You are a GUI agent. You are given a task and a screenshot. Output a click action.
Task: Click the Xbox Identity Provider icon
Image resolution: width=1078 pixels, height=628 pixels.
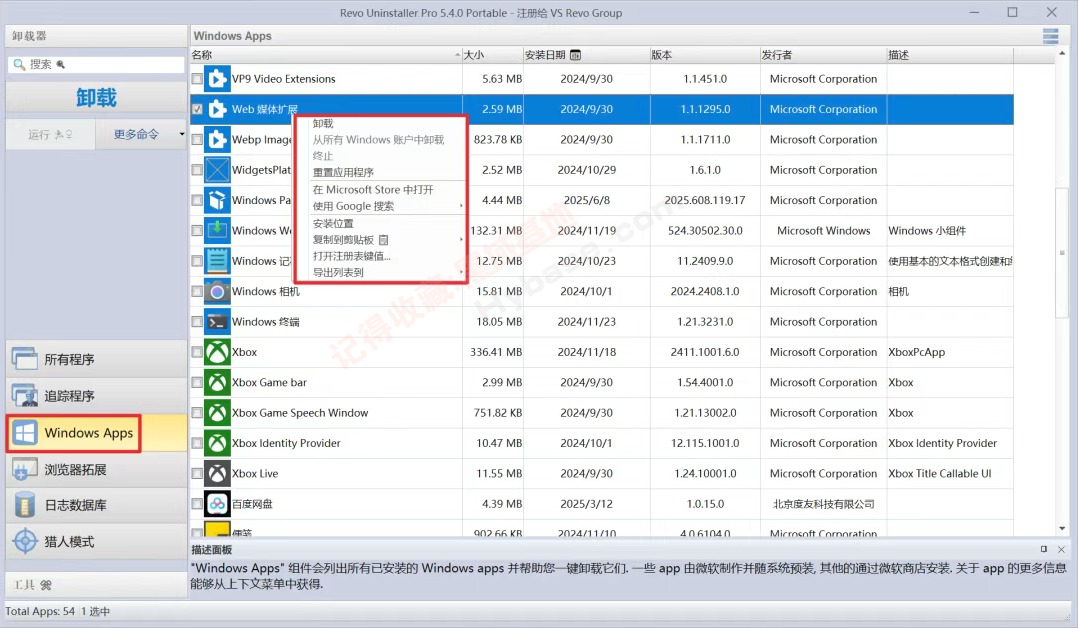(217, 443)
